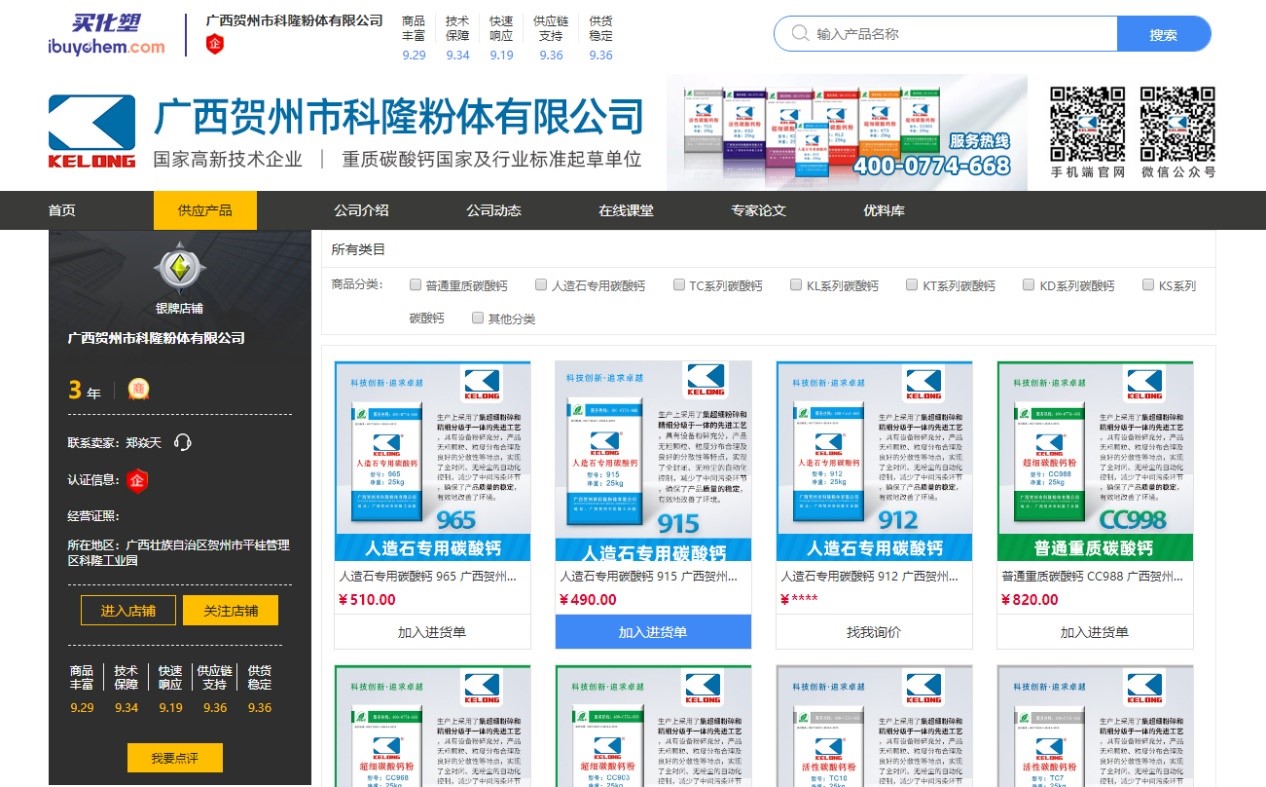Go to the 首页 nav tab
The image size is (1266, 787).
62,210
